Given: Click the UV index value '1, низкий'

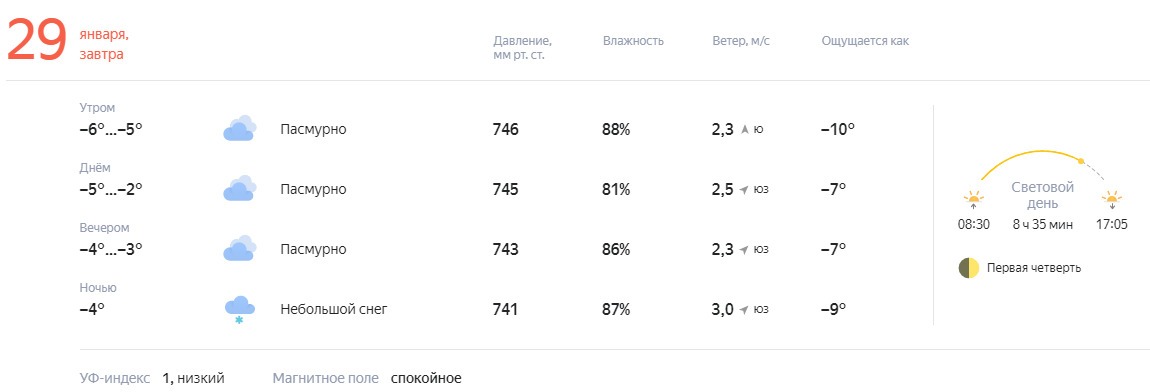Looking at the screenshot, I should pyautogui.click(x=194, y=379).
